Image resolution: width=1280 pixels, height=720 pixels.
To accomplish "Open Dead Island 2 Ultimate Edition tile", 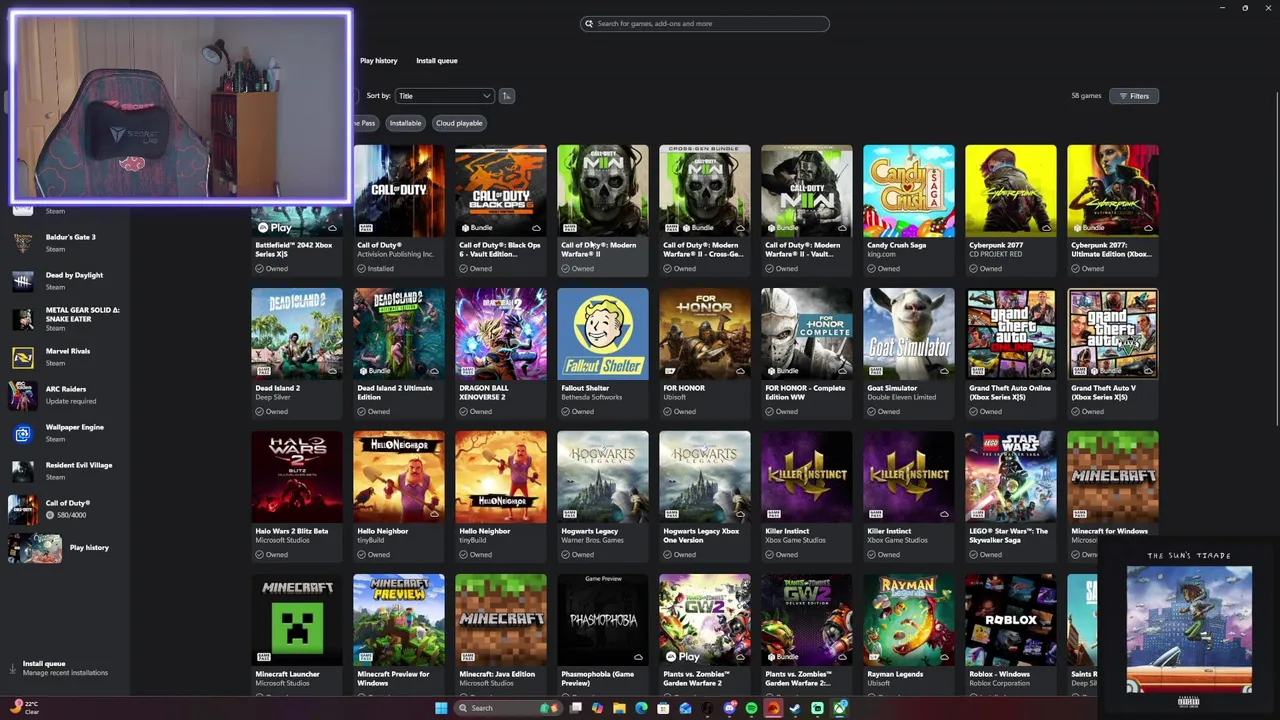I will tap(398, 353).
